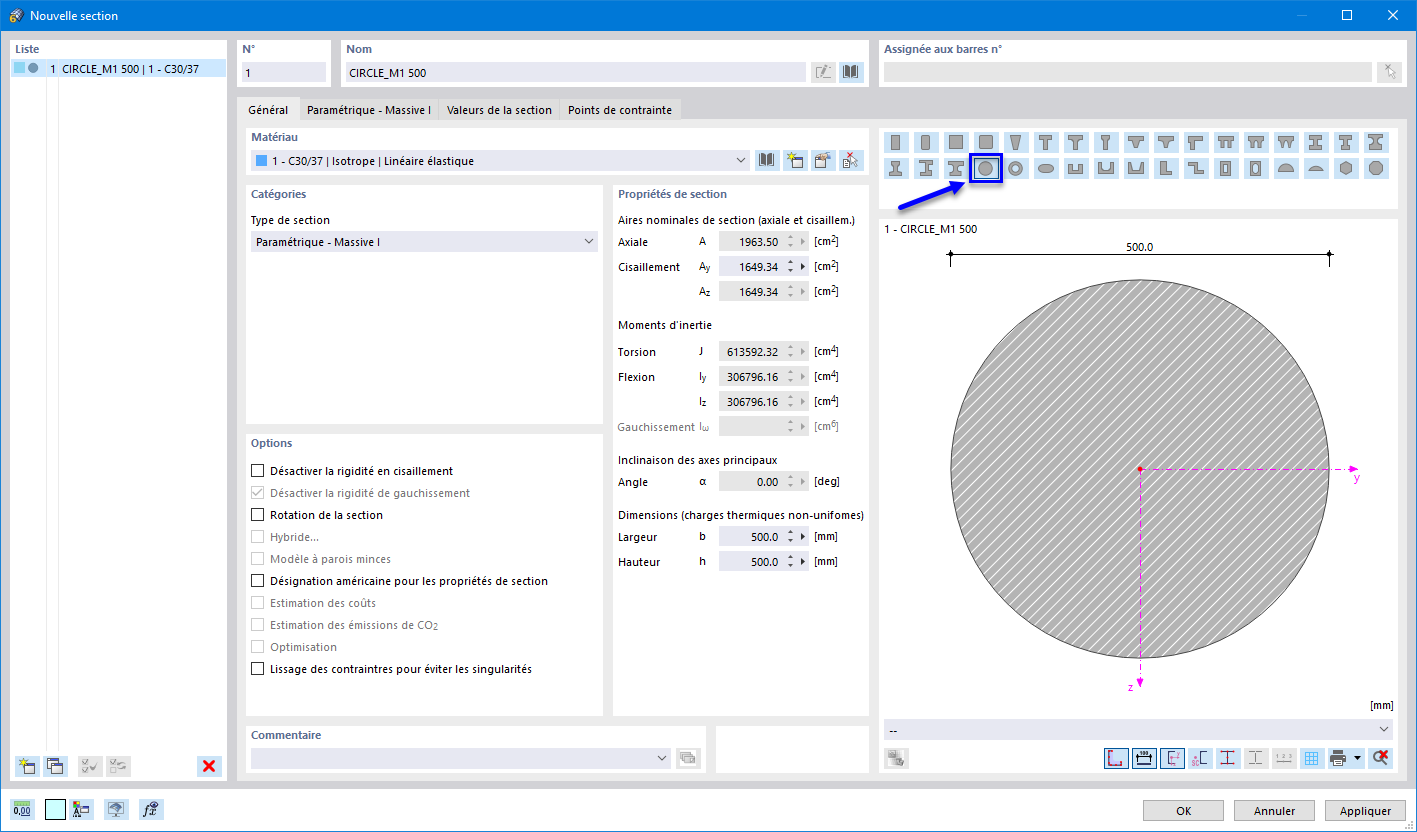The image size is (1417, 832).
Task: Toggle the dimension lines display icon
Action: coord(1143,758)
